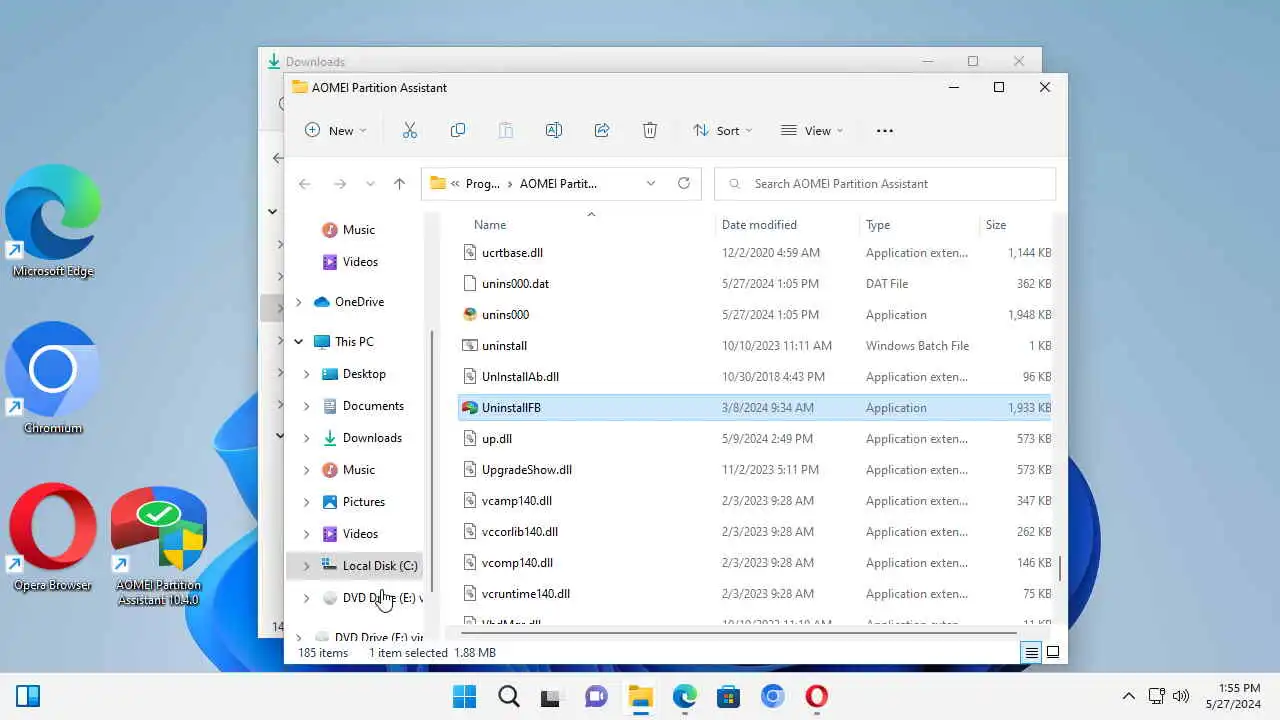Image resolution: width=1280 pixels, height=720 pixels.
Task: Switch to Details view layout icon
Action: [1031, 652]
